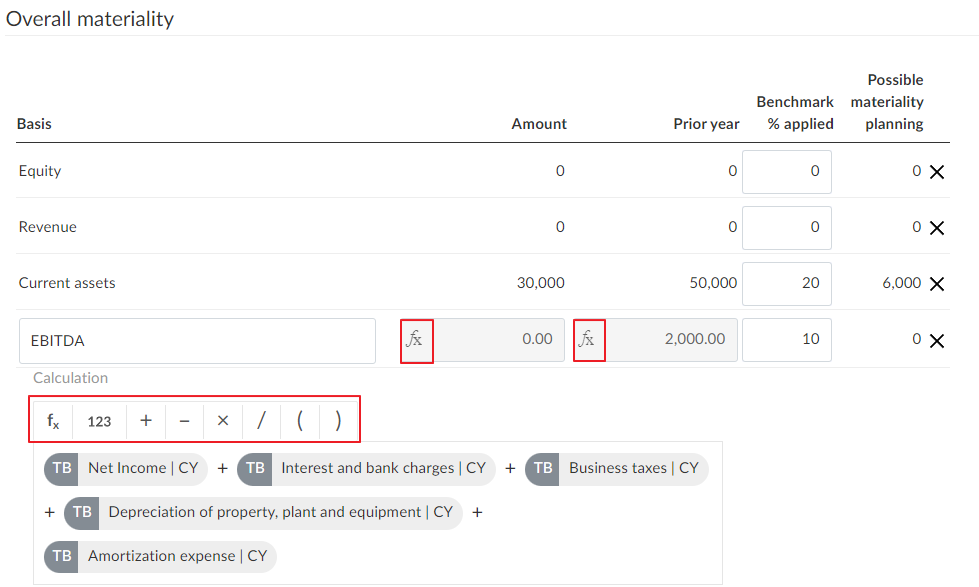The image size is (979, 587).
Task: Insert the multiply operator in the calculation
Action: click(223, 421)
